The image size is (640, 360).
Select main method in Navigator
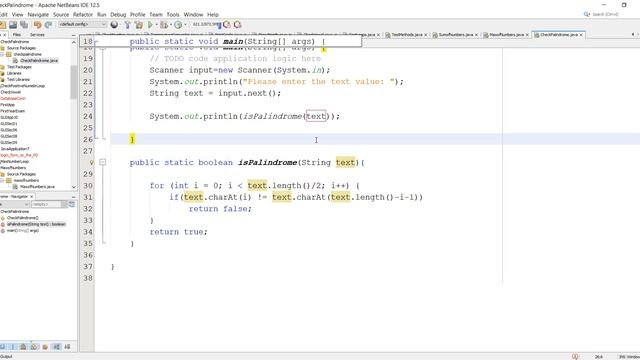22,231
